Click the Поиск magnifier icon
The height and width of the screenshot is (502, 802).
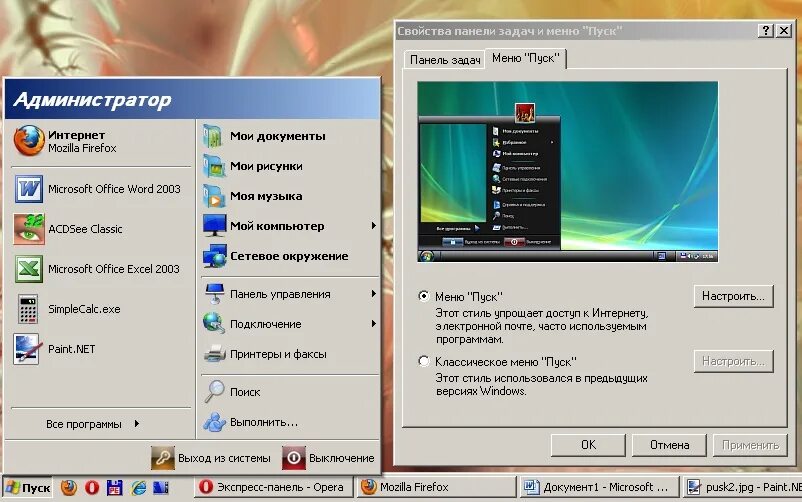tap(214, 391)
